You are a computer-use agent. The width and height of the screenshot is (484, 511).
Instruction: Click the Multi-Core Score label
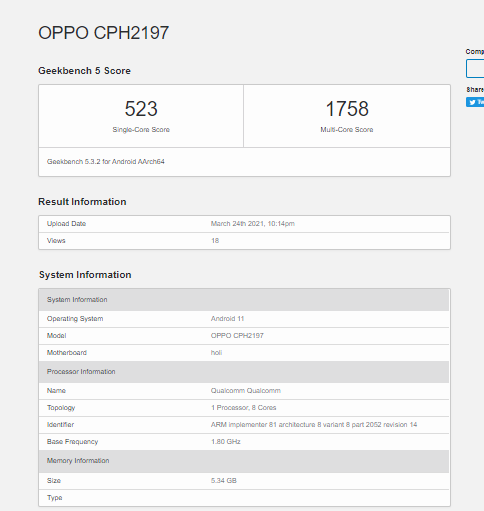[347, 130]
